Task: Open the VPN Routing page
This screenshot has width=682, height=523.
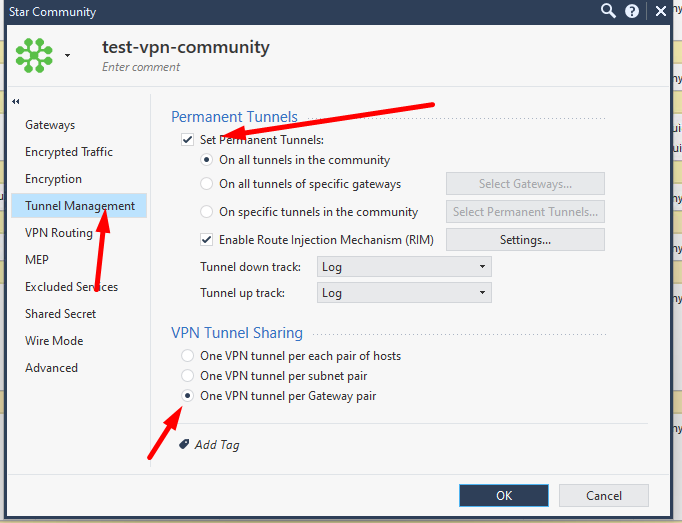Action: (x=59, y=233)
